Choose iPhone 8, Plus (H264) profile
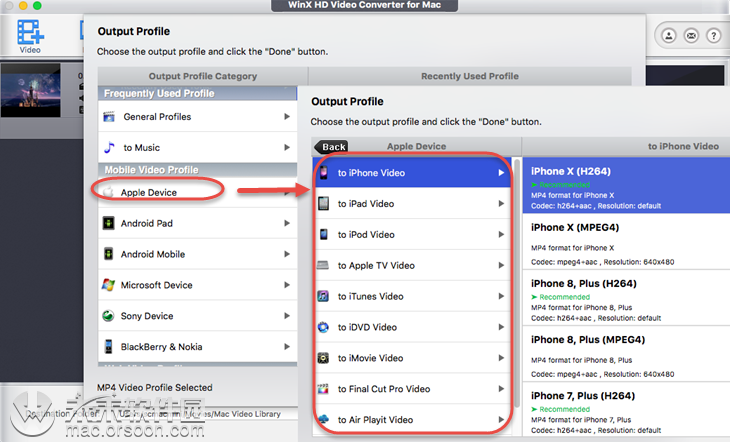This screenshot has width=730, height=442. click(626, 298)
